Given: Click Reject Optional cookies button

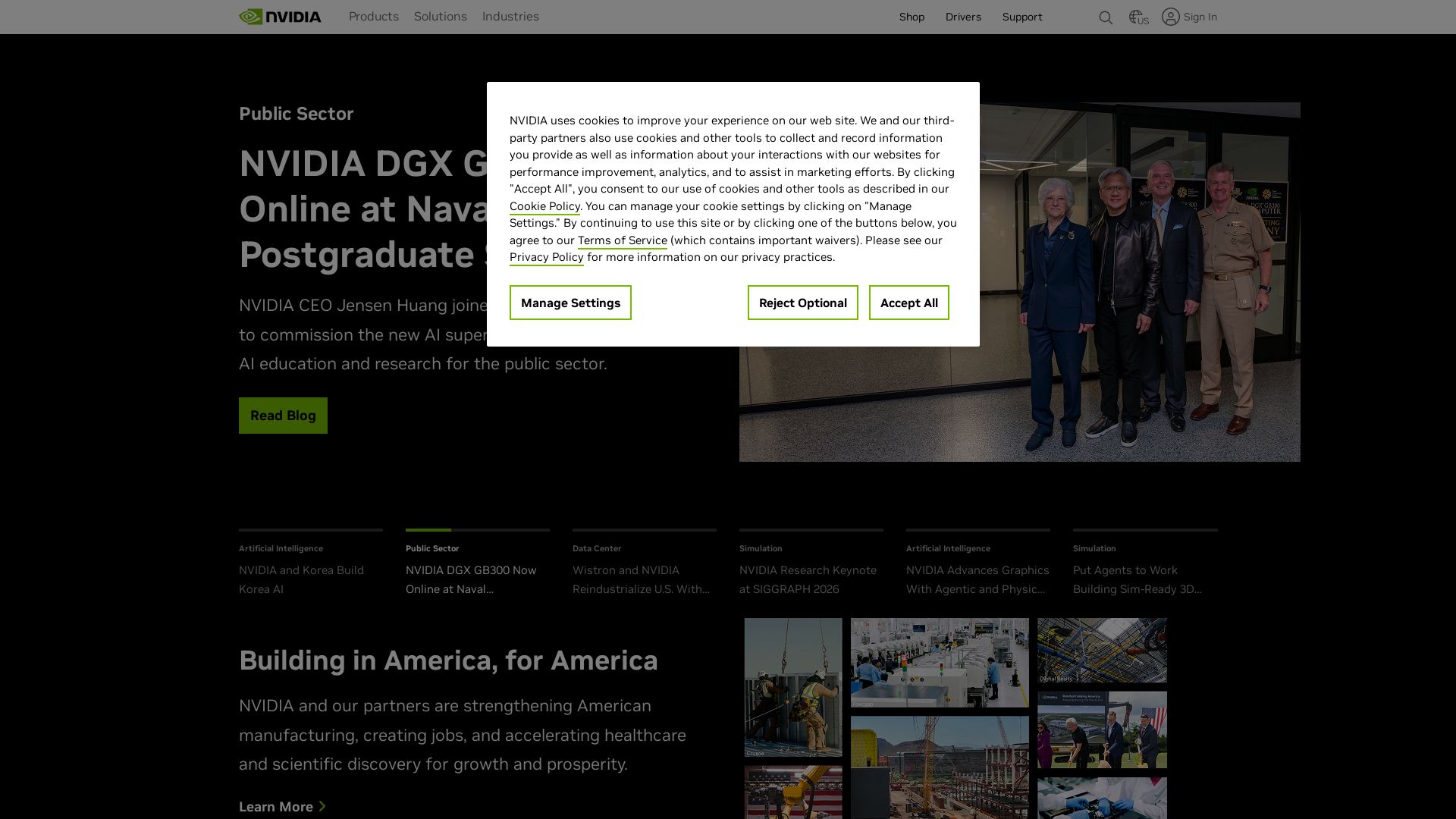Looking at the screenshot, I should (803, 303).
